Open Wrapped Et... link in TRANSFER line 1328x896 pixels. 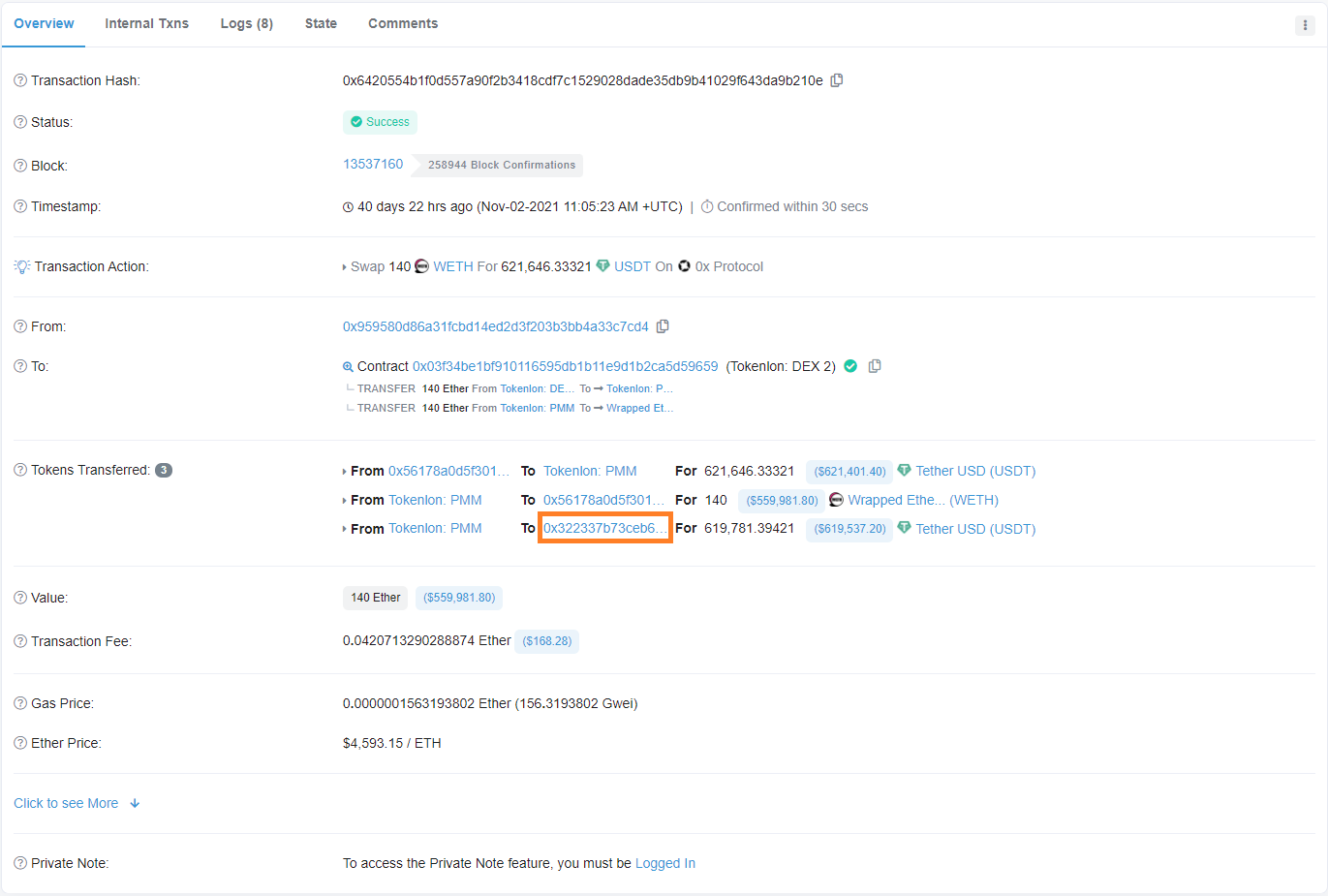pyautogui.click(x=639, y=408)
